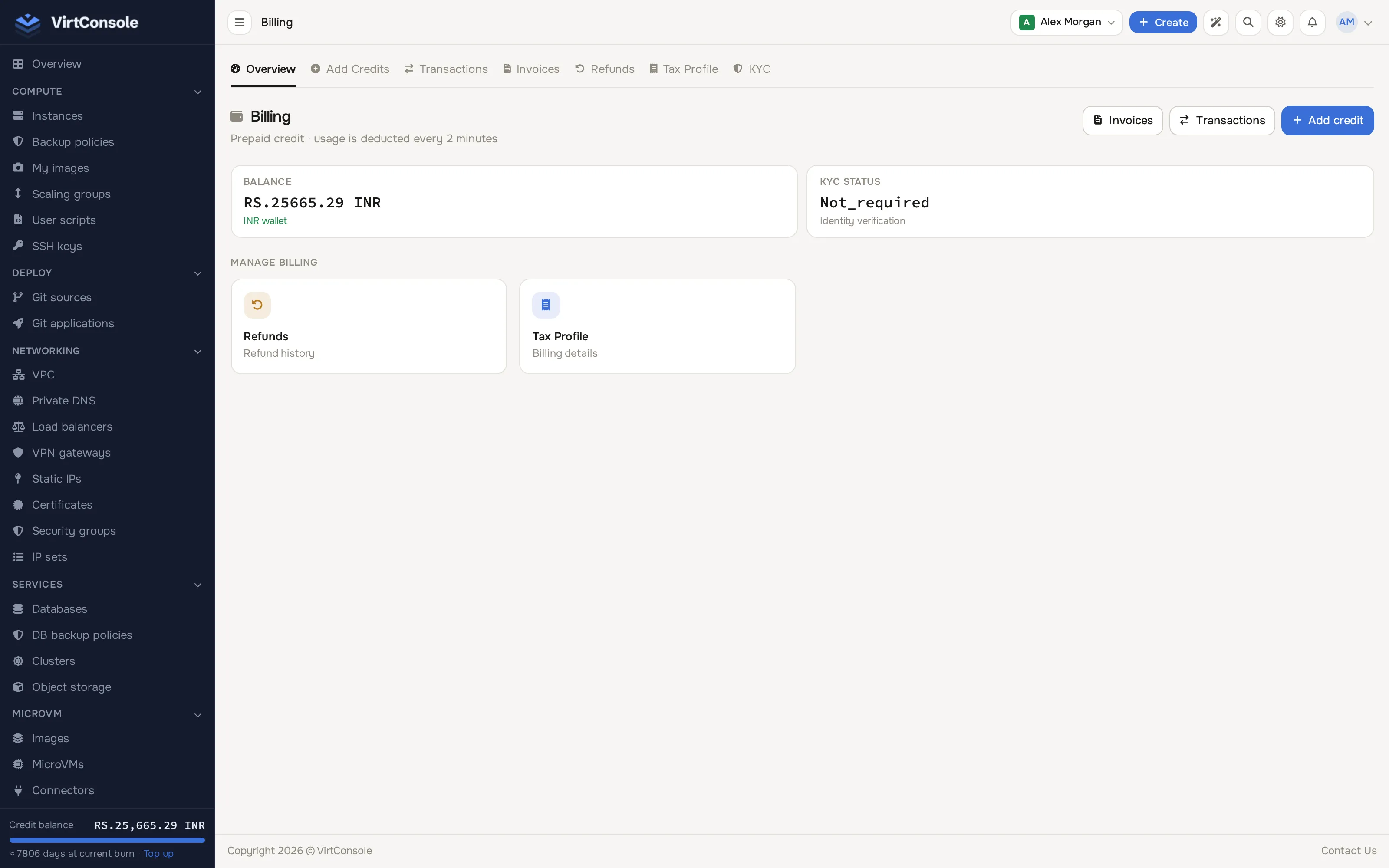
Task: Open the notifications bell icon
Action: [x=1312, y=23]
